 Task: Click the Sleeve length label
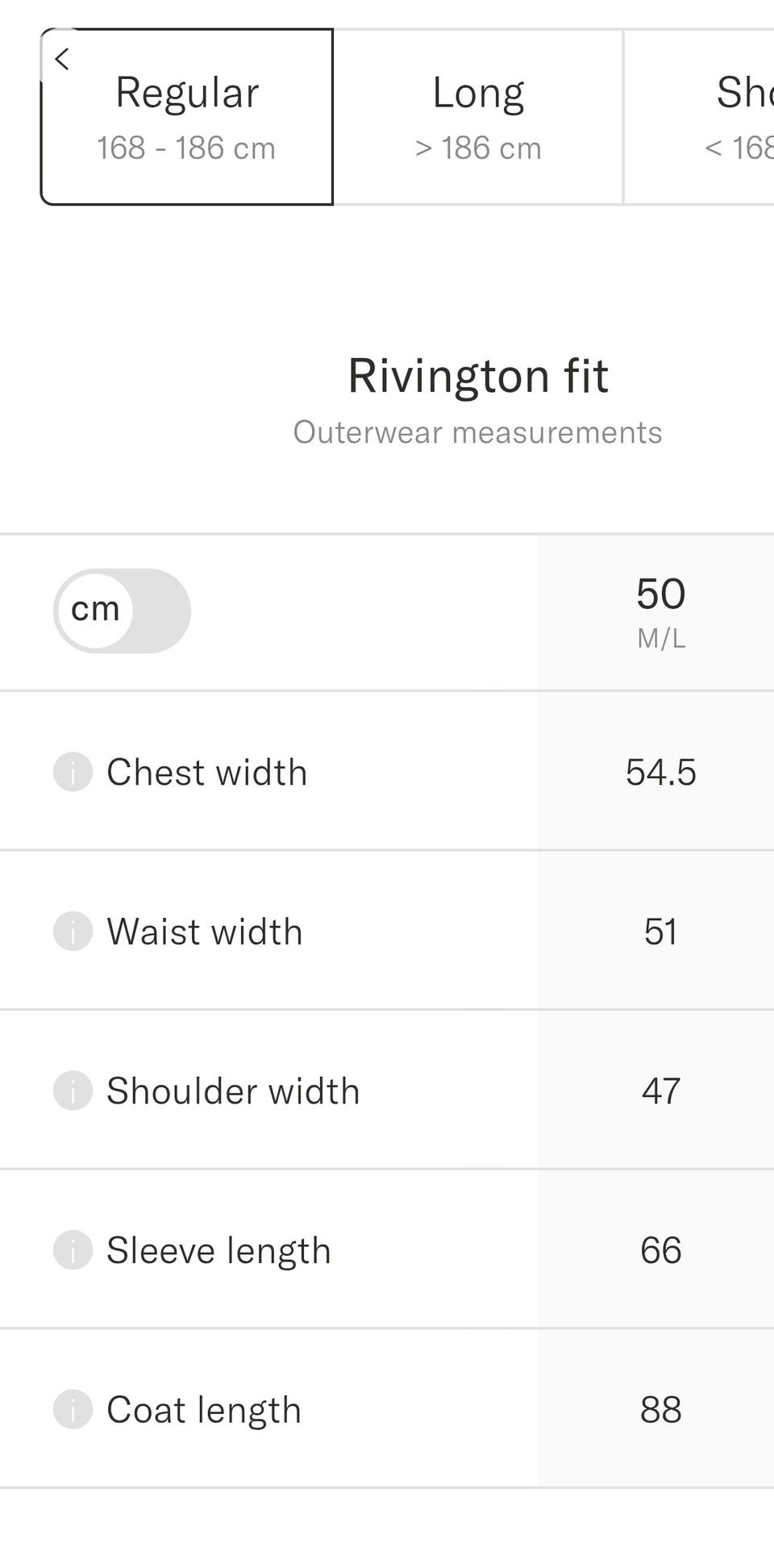click(x=218, y=1250)
